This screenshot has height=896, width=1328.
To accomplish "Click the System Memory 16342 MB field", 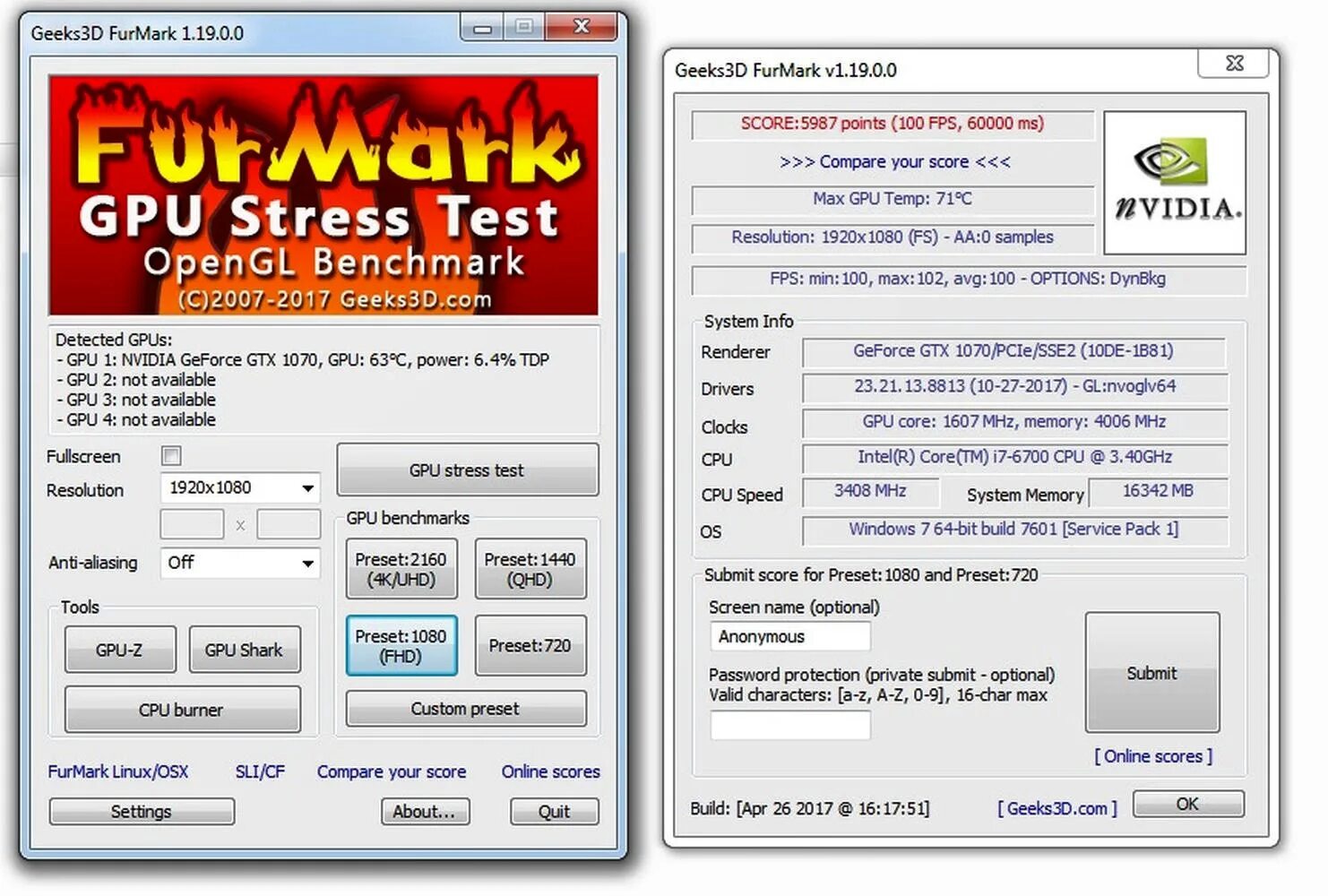I will point(1158,492).
